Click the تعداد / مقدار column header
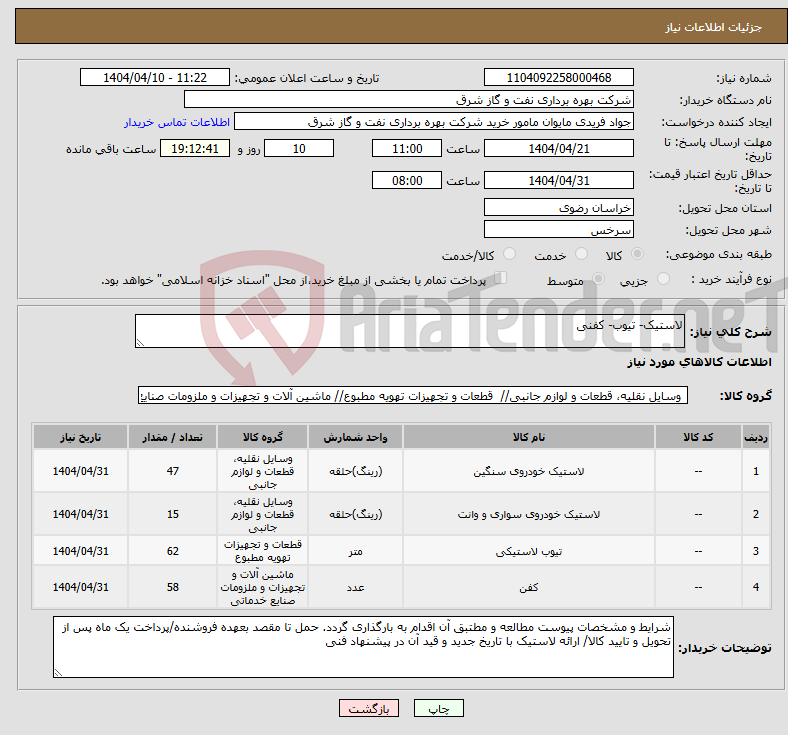This screenshot has height=735, width=788. tap(172, 437)
